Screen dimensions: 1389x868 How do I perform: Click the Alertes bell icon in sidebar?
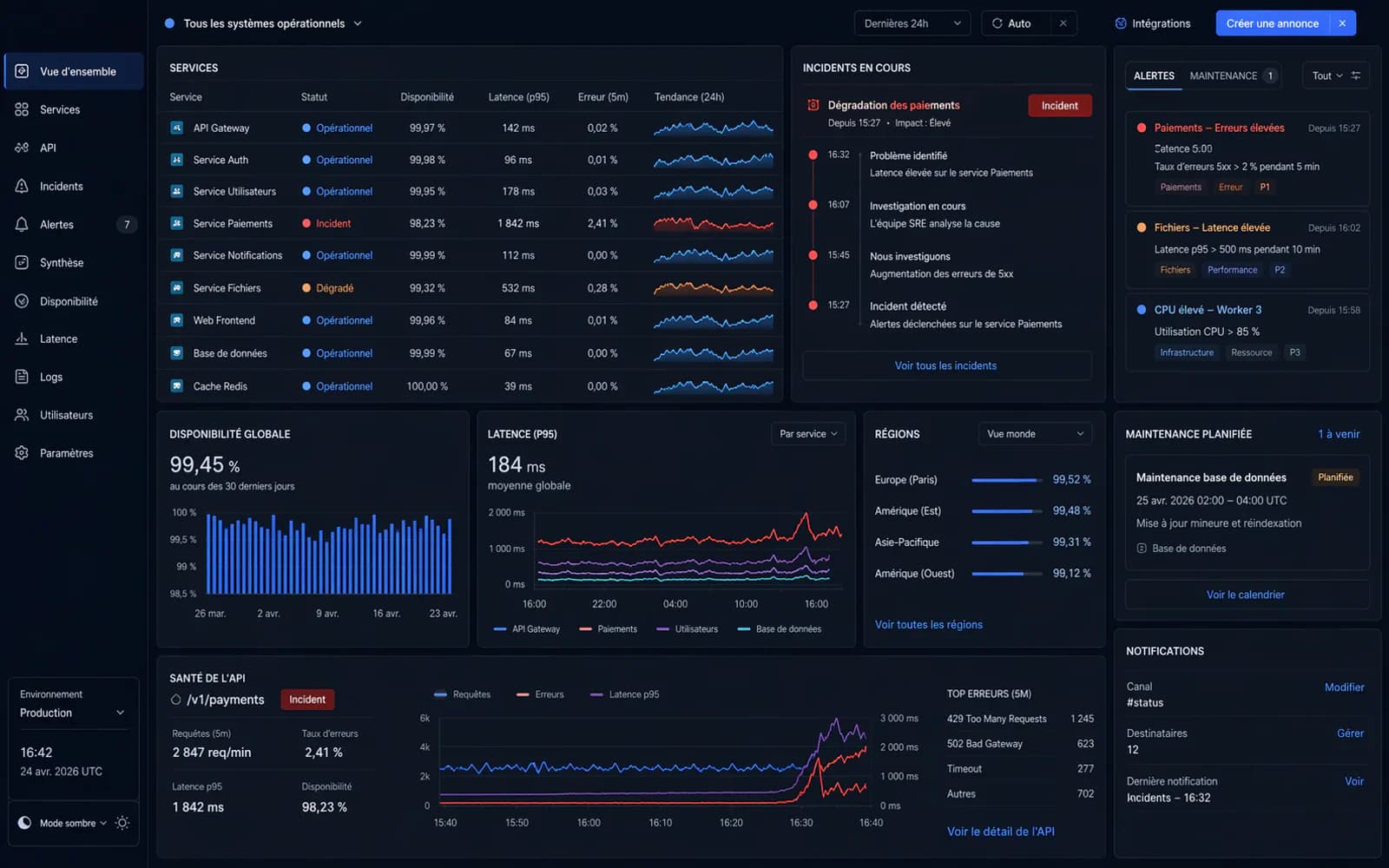(22, 224)
